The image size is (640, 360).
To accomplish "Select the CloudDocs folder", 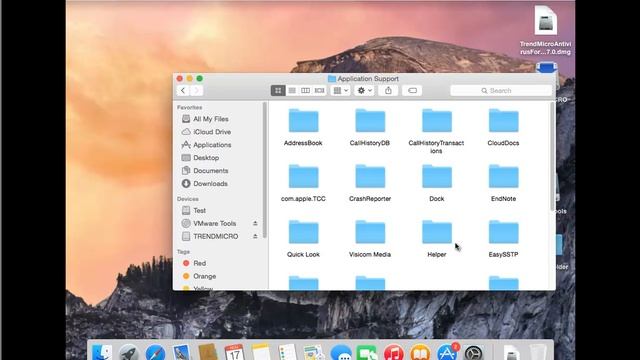I will click(x=503, y=127).
